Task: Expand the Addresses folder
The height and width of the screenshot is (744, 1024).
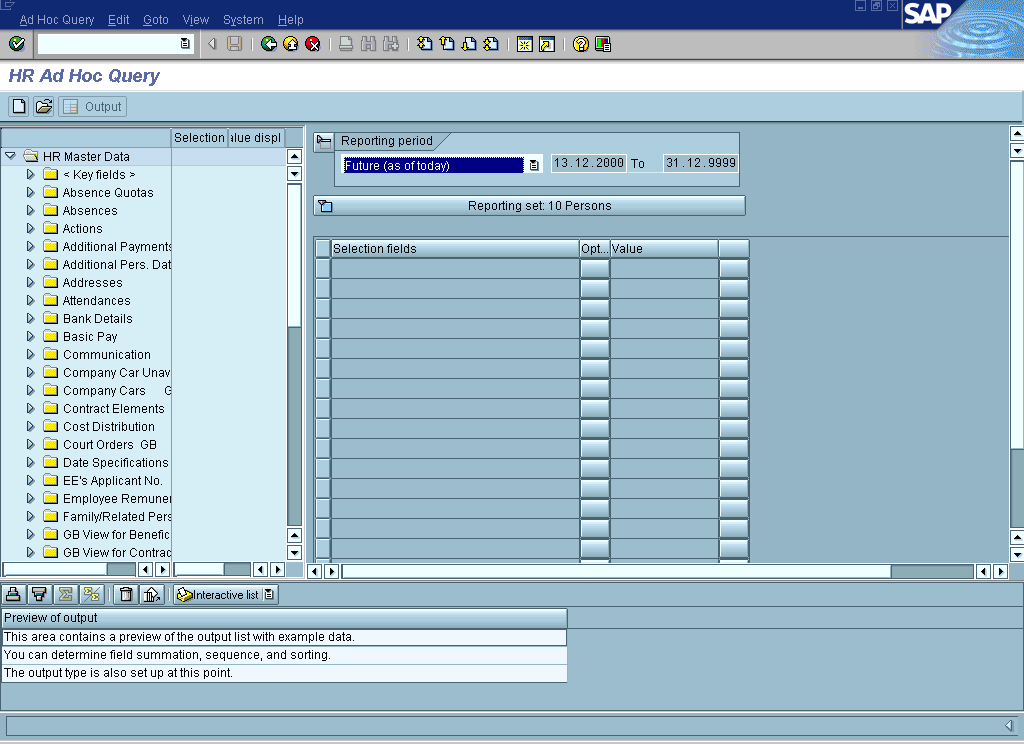Action: point(30,282)
